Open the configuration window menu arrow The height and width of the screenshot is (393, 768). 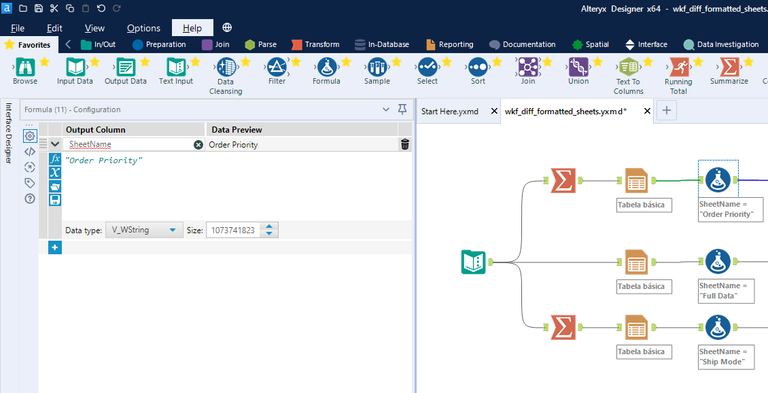pos(386,109)
